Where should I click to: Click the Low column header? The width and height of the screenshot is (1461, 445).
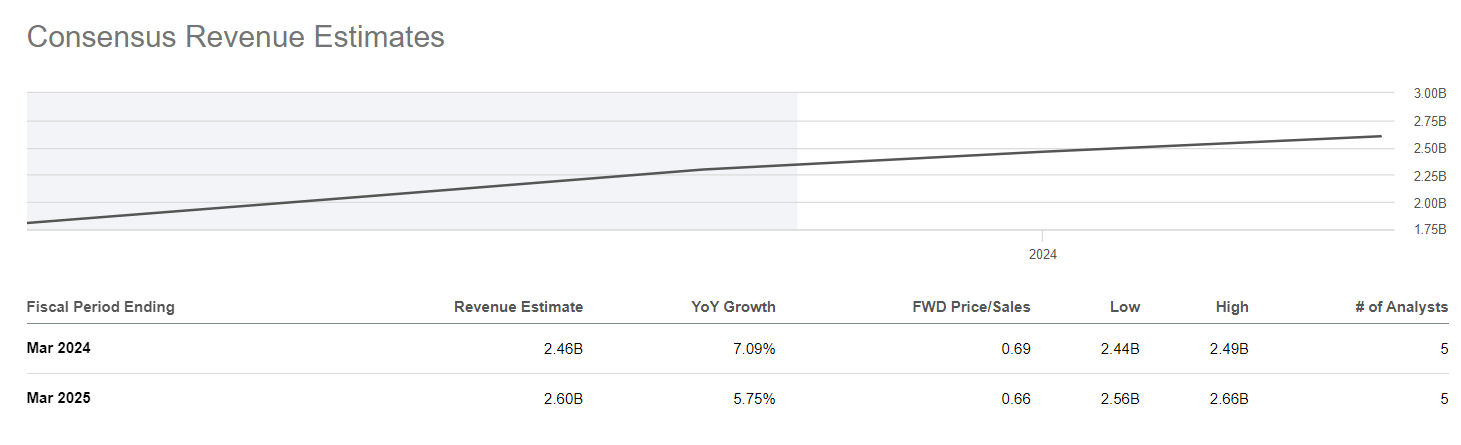[1124, 307]
